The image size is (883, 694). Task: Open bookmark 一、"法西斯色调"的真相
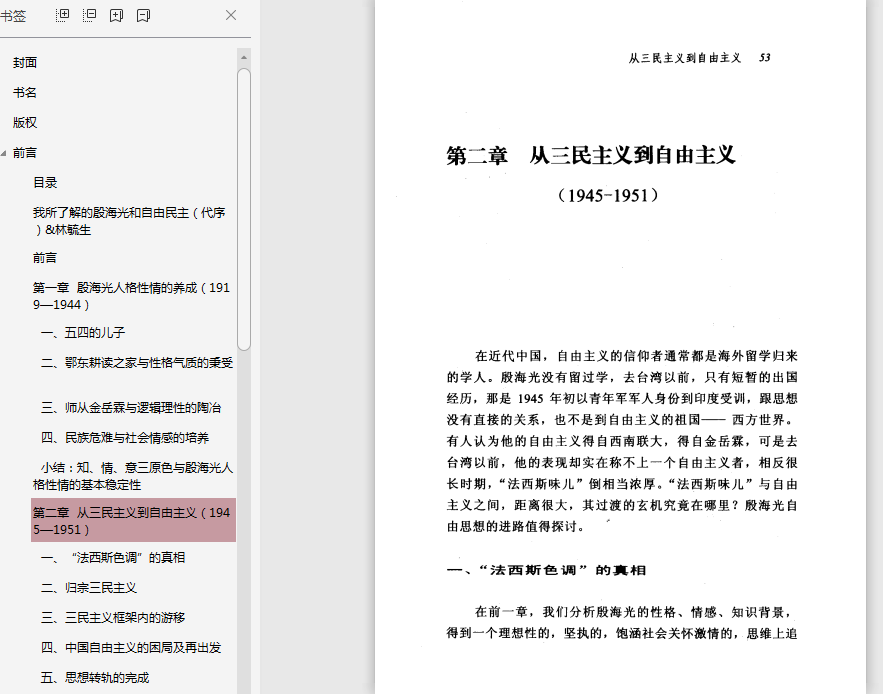point(113,558)
